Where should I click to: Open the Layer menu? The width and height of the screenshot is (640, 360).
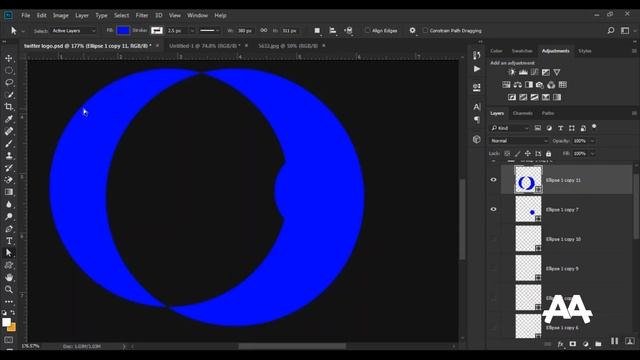point(82,15)
